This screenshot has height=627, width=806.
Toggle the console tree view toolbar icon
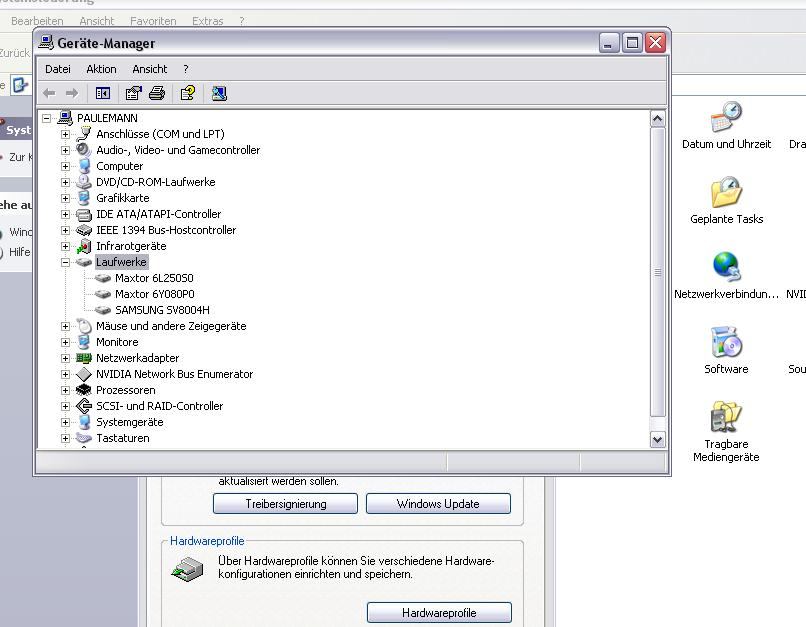coord(103,93)
